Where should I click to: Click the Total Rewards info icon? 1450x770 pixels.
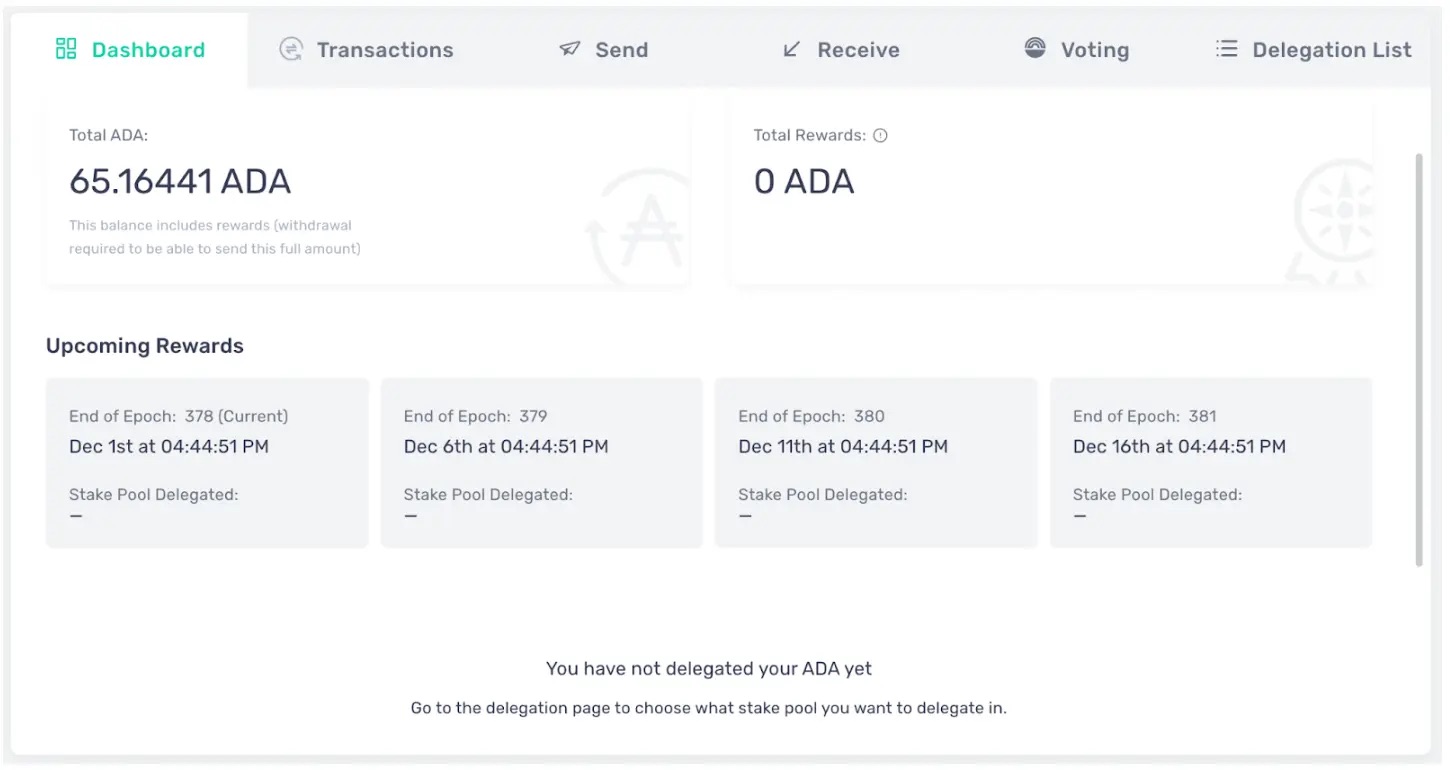[x=880, y=136]
